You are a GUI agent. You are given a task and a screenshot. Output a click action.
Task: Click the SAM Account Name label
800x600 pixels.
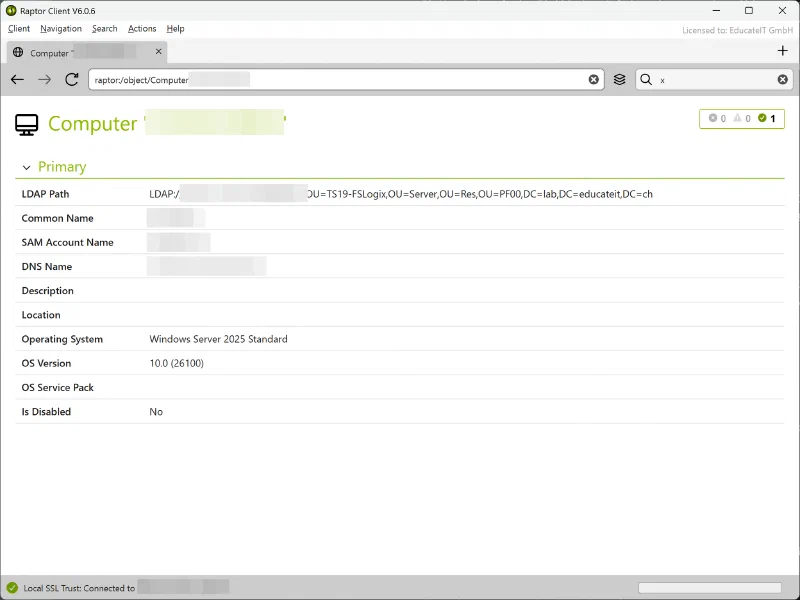click(x=67, y=242)
